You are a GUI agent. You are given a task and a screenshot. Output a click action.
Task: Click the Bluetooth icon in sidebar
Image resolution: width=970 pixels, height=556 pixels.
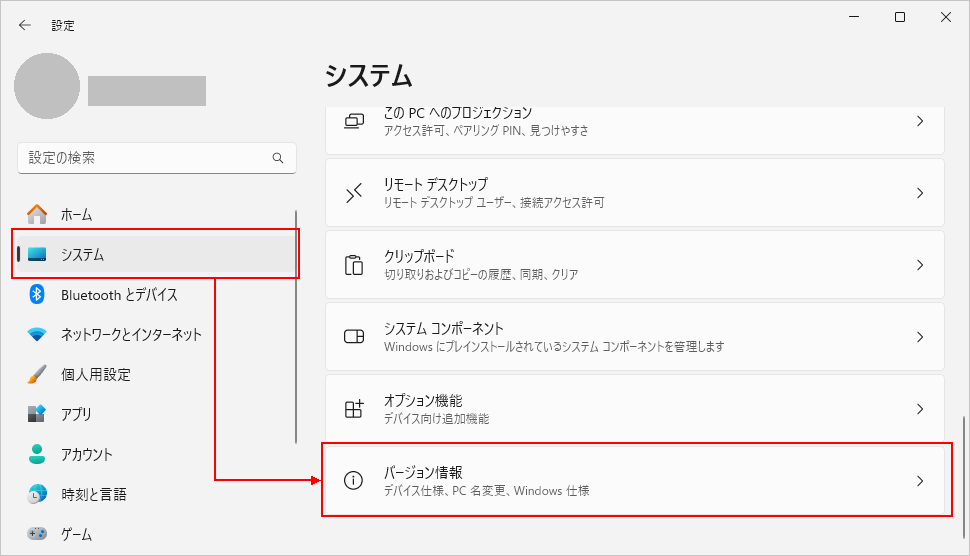pyautogui.click(x=37, y=294)
